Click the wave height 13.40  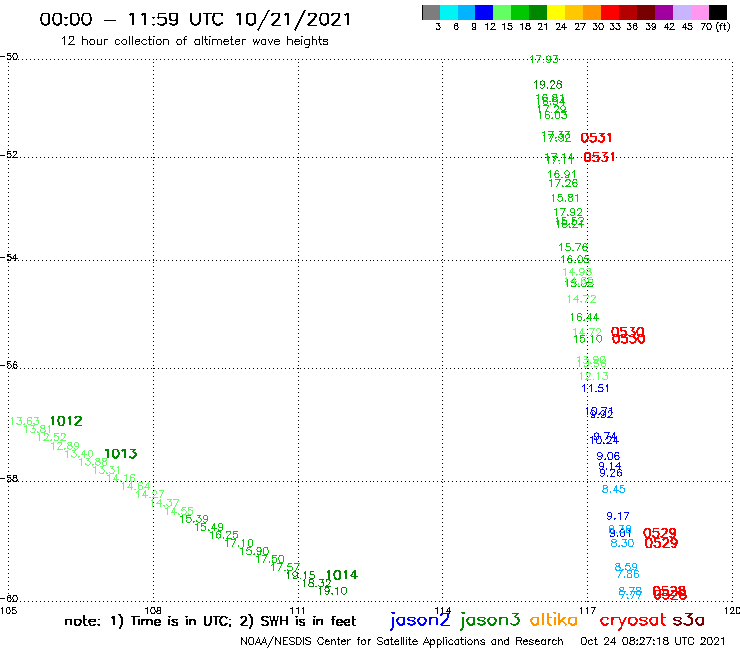pyautogui.click(x=79, y=454)
